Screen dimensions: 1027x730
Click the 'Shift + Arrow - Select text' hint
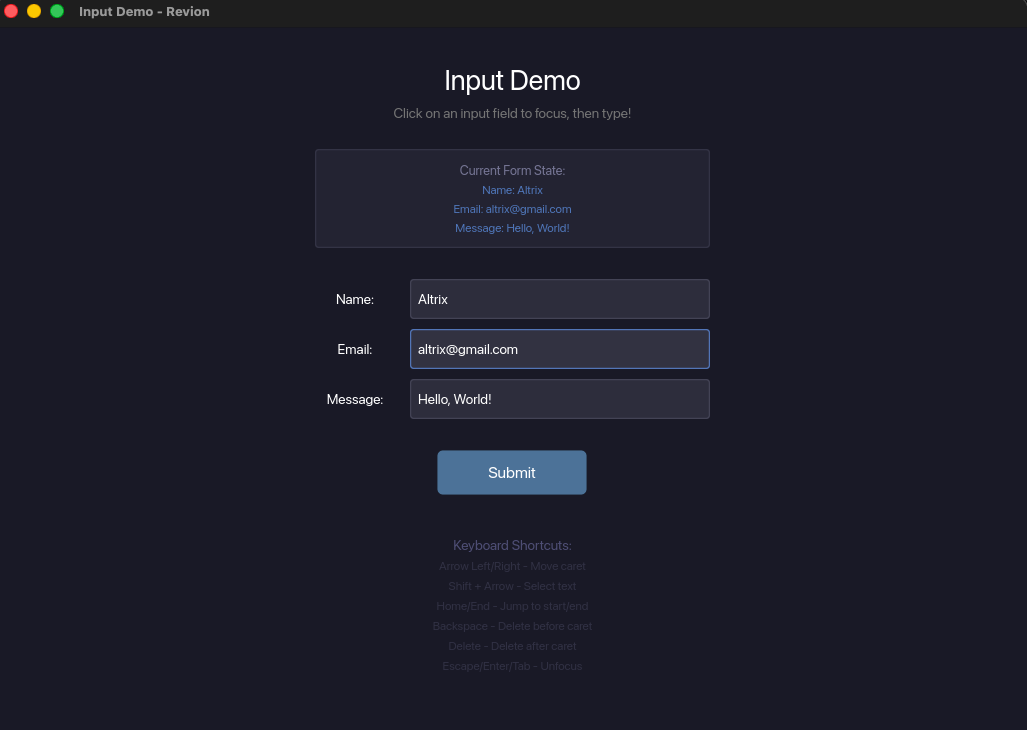point(512,586)
